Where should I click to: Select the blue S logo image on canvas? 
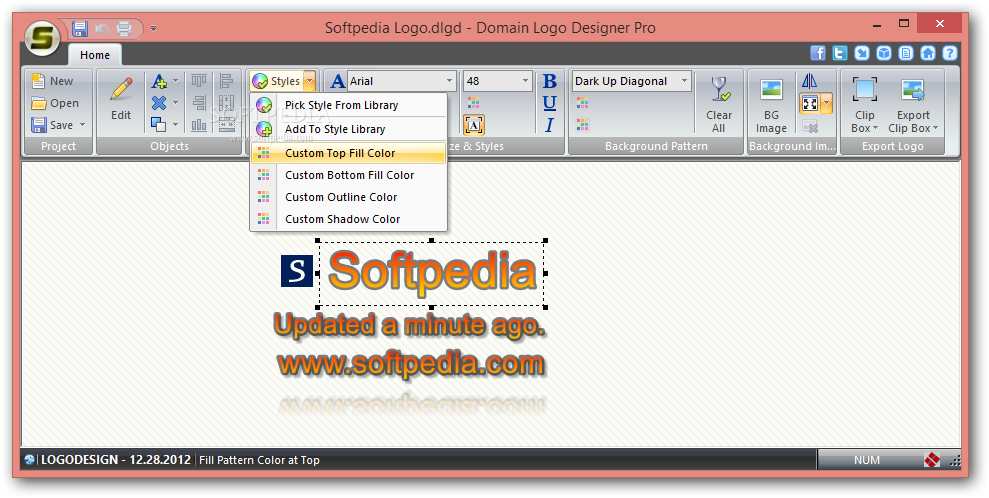coord(297,271)
